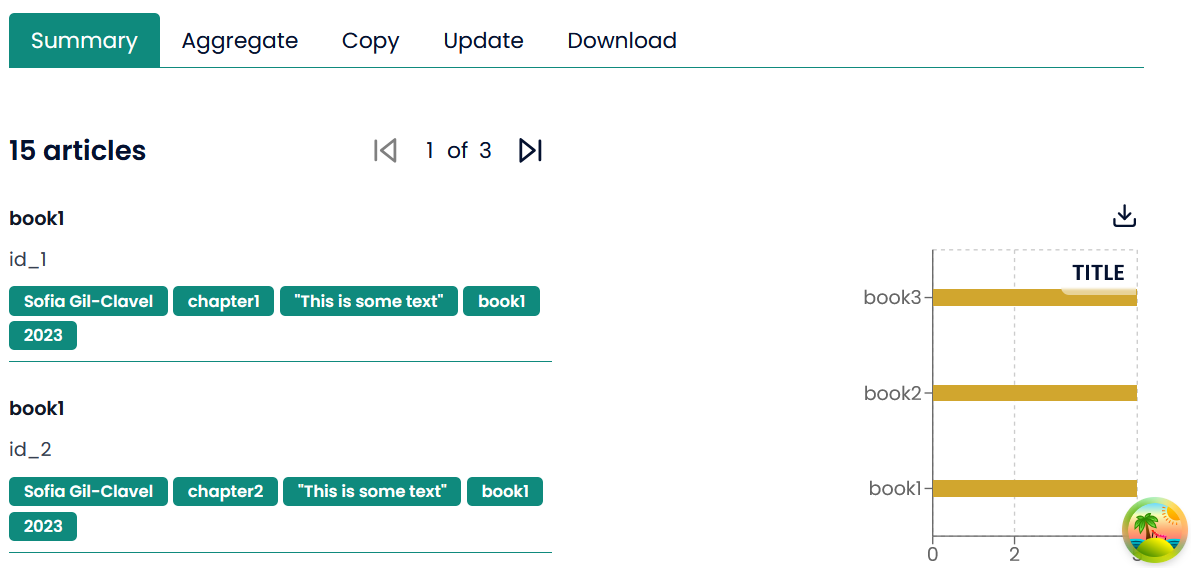Open the palm tree beach icon
This screenshot has width=1191, height=568.
click(1154, 529)
